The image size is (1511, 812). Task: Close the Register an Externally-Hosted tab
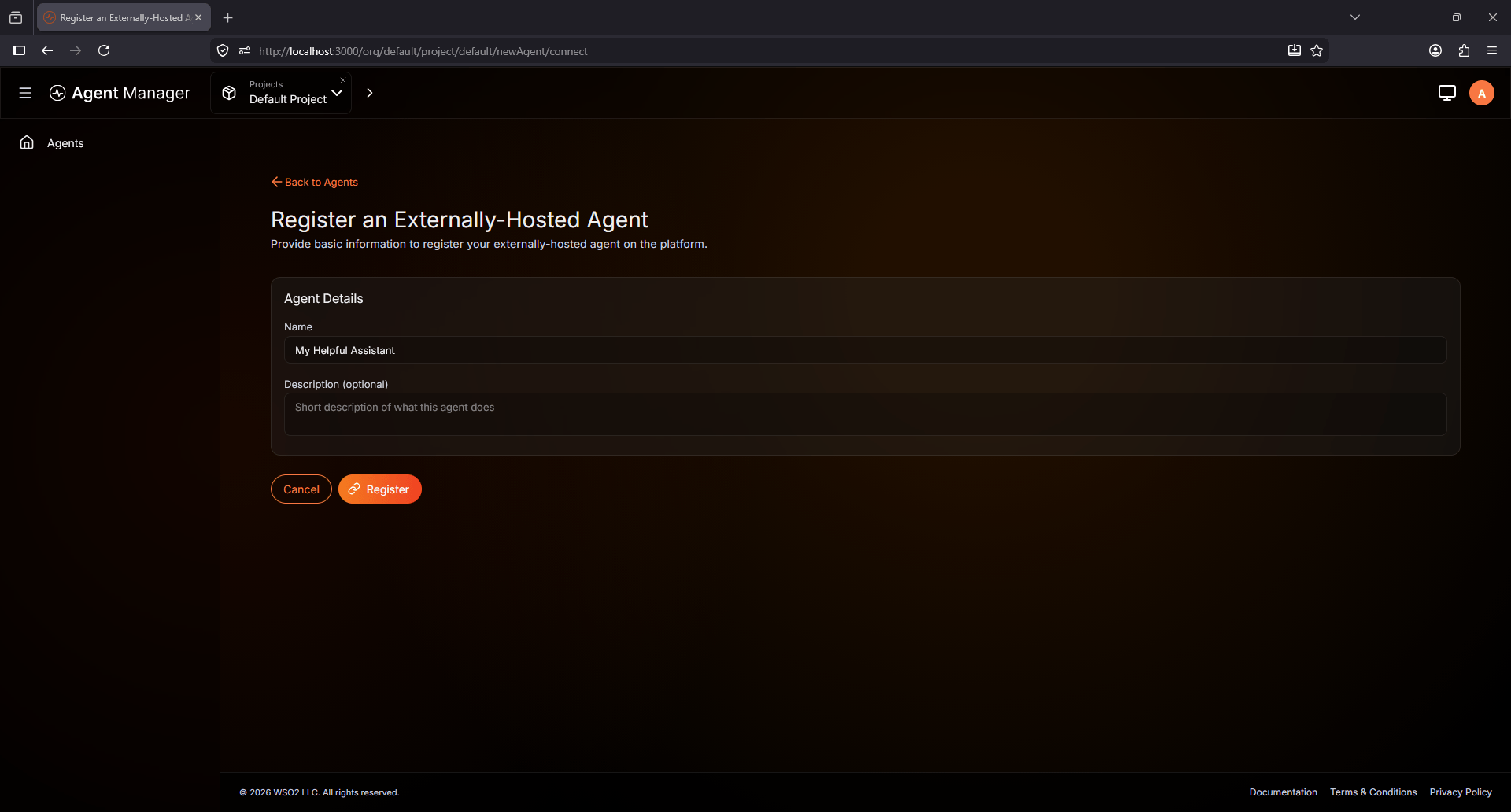(198, 17)
